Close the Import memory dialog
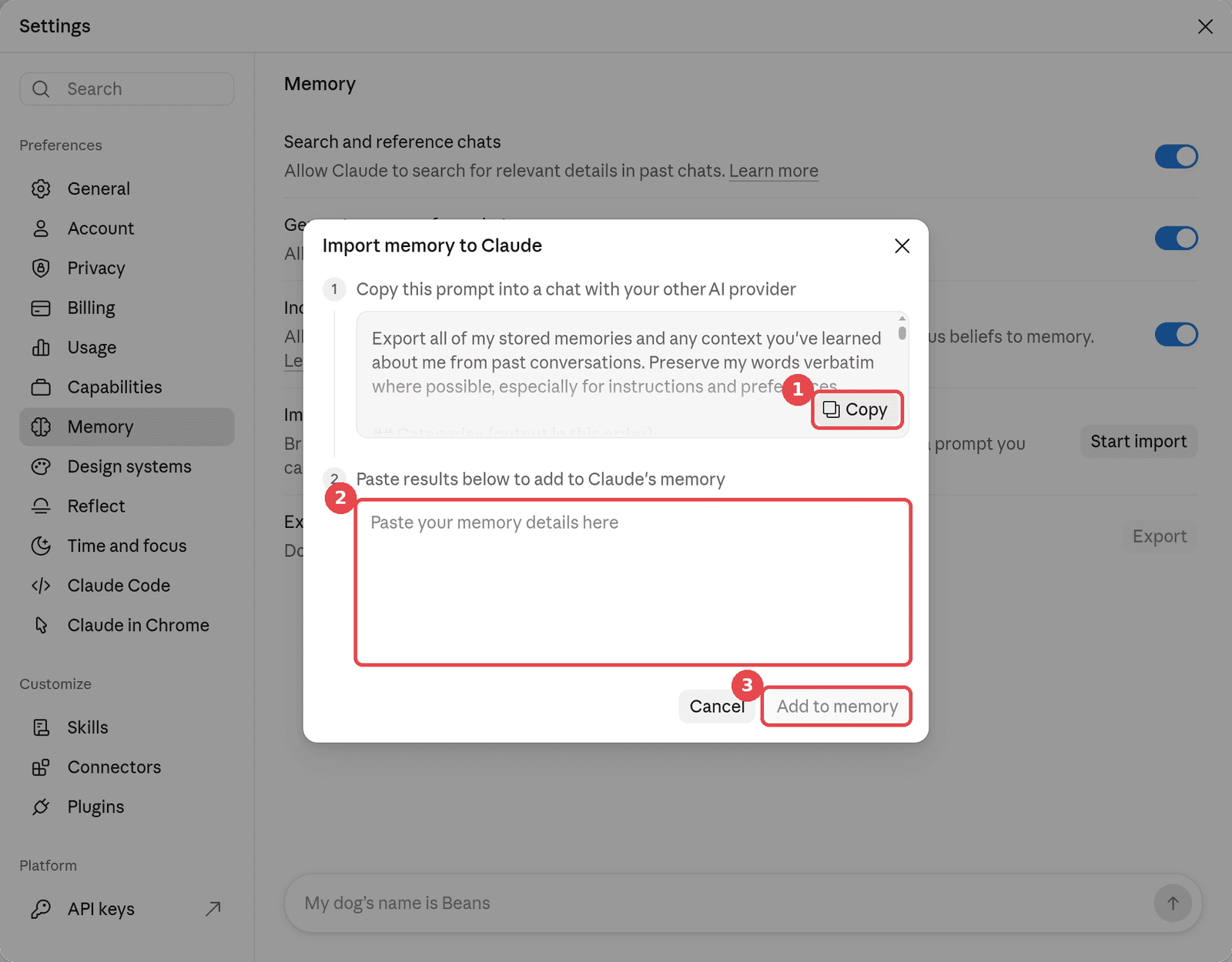 pos(902,246)
